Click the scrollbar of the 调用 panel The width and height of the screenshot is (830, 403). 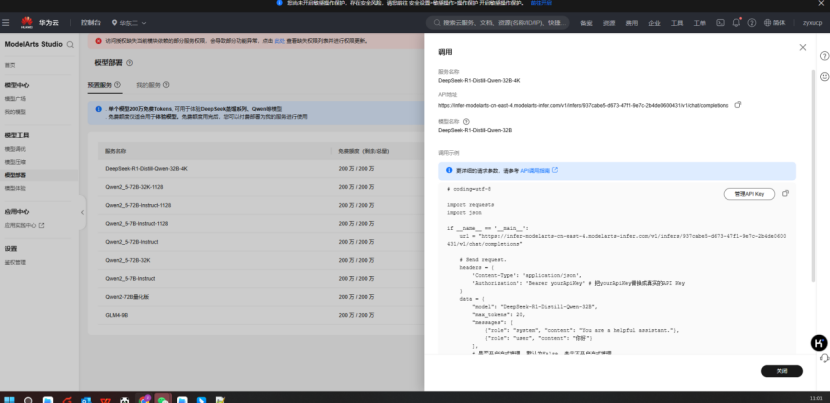point(814,175)
